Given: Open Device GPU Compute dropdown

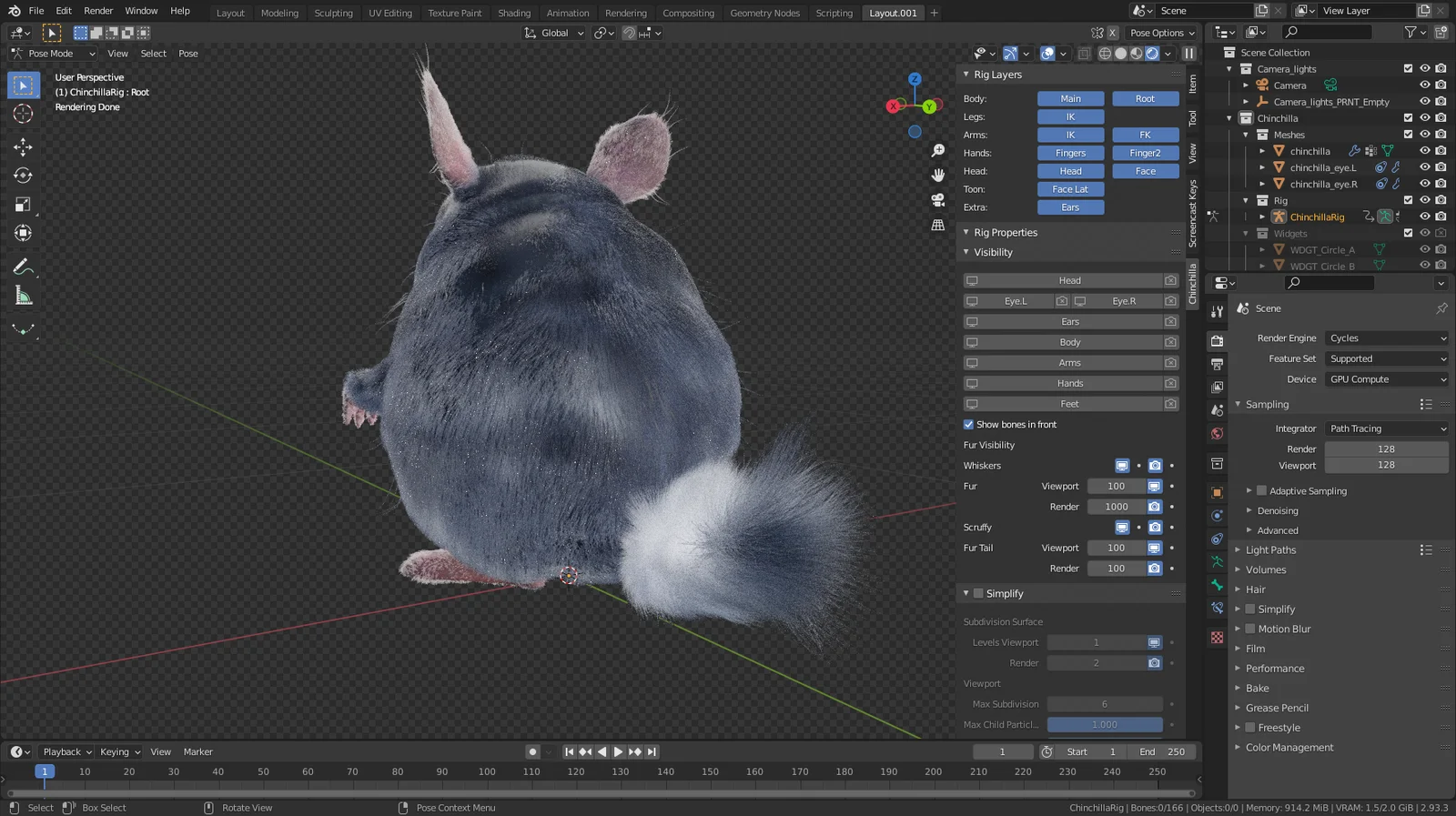Looking at the screenshot, I should [x=1387, y=379].
